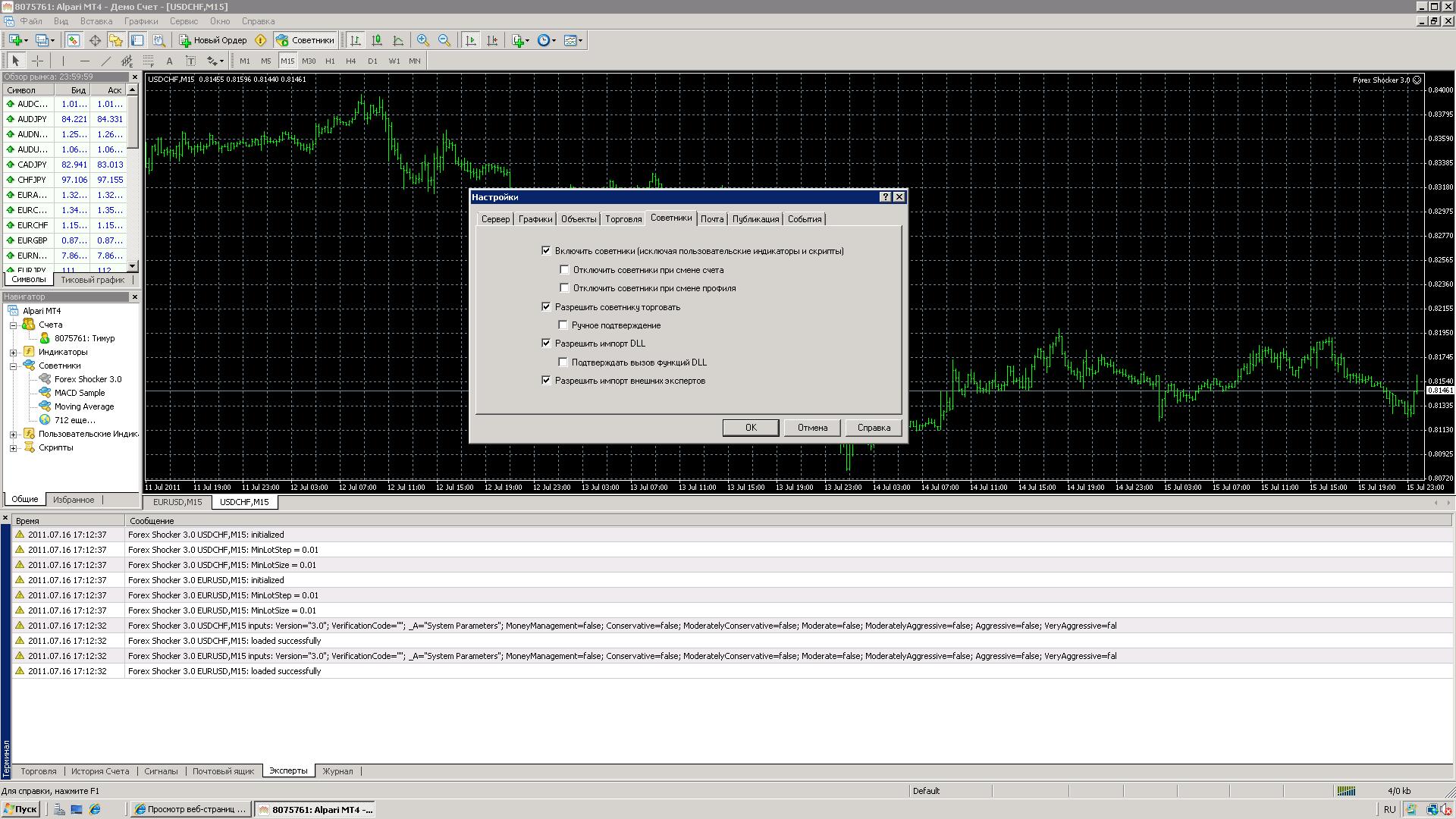Open the New Chart toolbar icon
1456x819 pixels.
pos(14,40)
